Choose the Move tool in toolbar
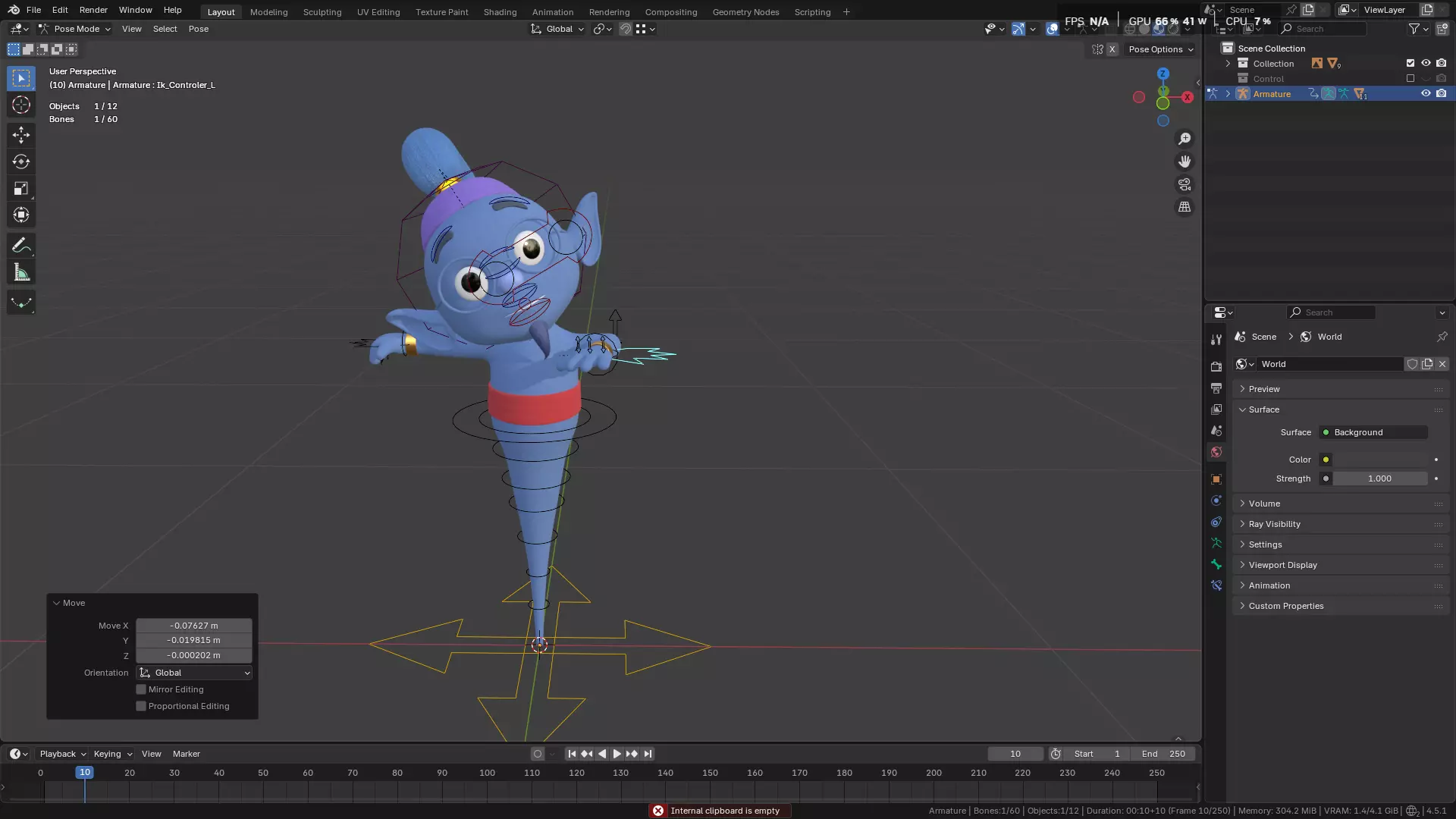 coord(21,135)
